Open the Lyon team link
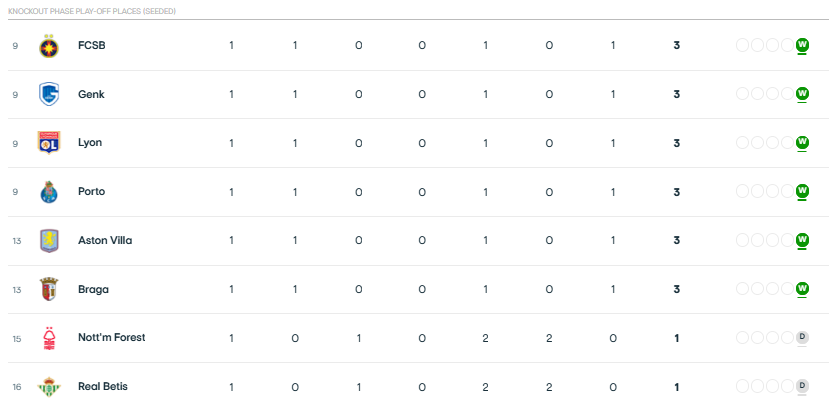 (x=90, y=143)
